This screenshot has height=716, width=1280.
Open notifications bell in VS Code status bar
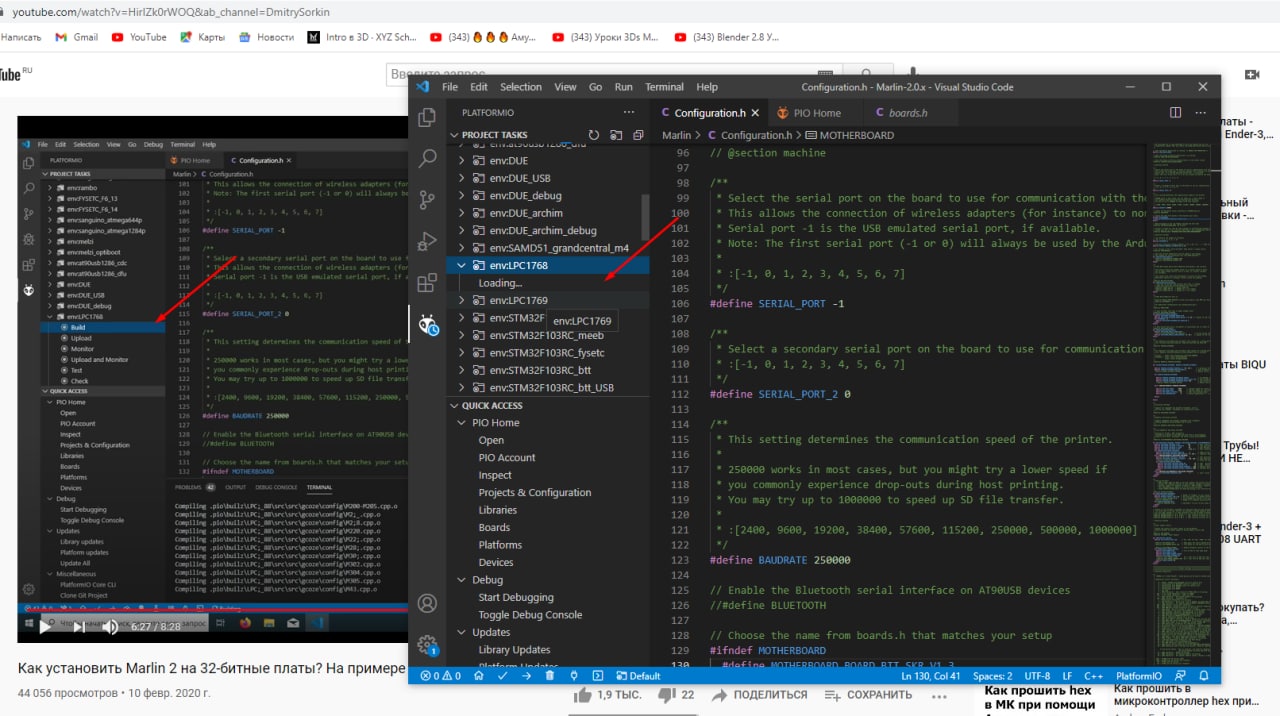[1206, 676]
